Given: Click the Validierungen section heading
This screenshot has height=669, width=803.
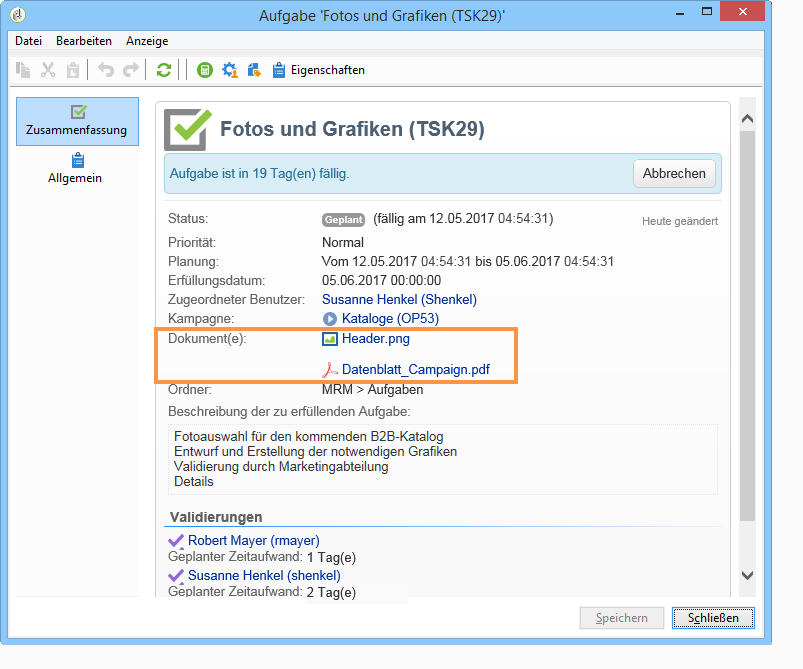Looking at the screenshot, I should [x=216, y=517].
